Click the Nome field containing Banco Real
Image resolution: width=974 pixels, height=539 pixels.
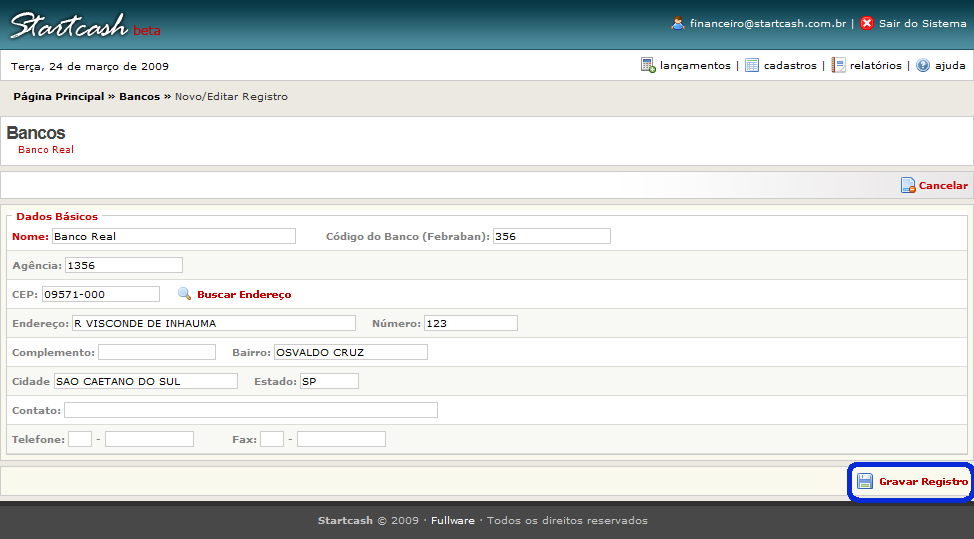pyautogui.click(x=174, y=236)
